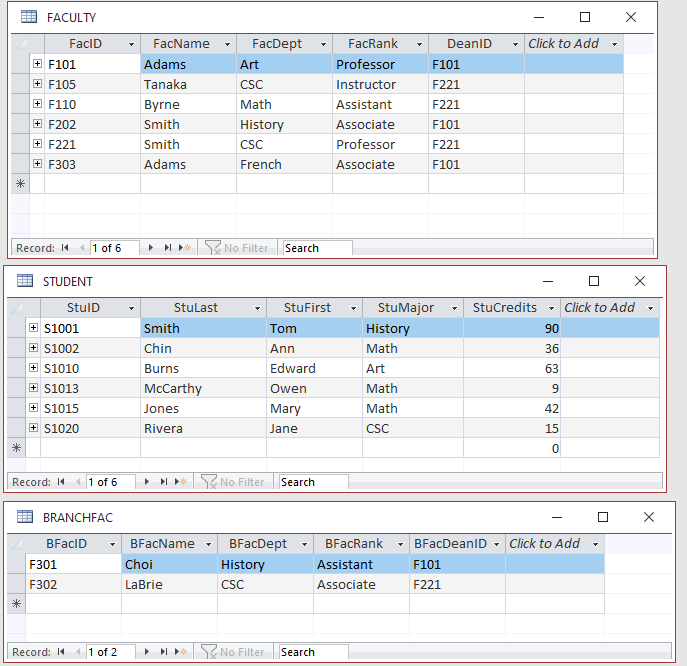Viewport: 687px width, 666px height.
Task: Select the F301 cell in BRANCHFAC
Action: [73, 564]
